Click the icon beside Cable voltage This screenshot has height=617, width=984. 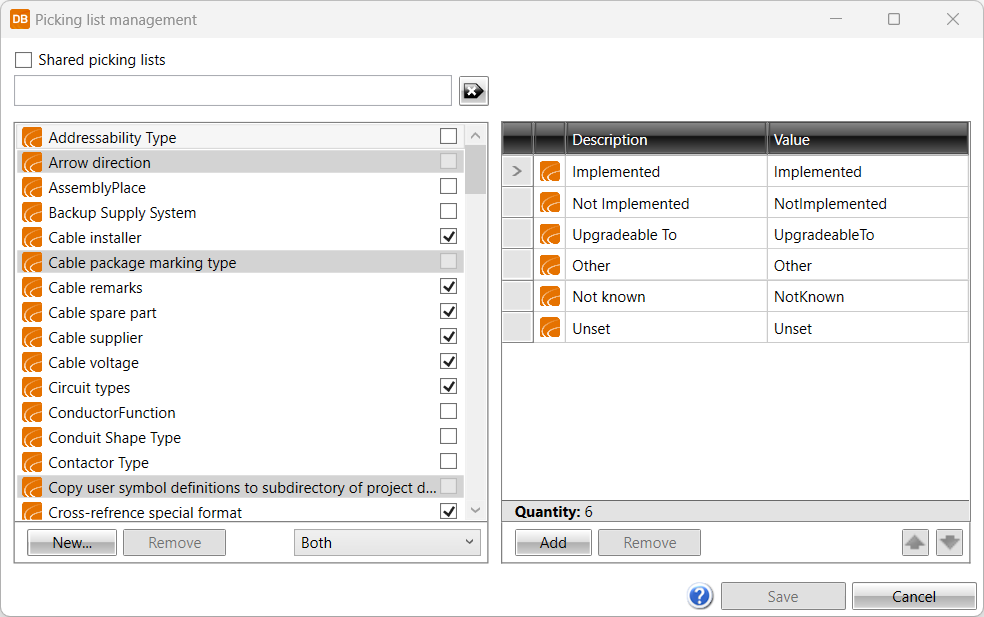click(32, 363)
